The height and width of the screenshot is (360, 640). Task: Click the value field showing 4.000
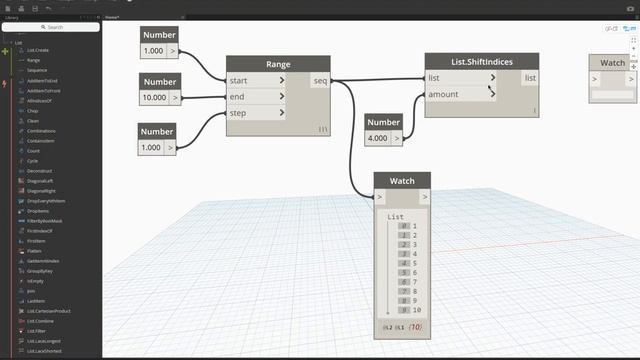click(x=378, y=138)
